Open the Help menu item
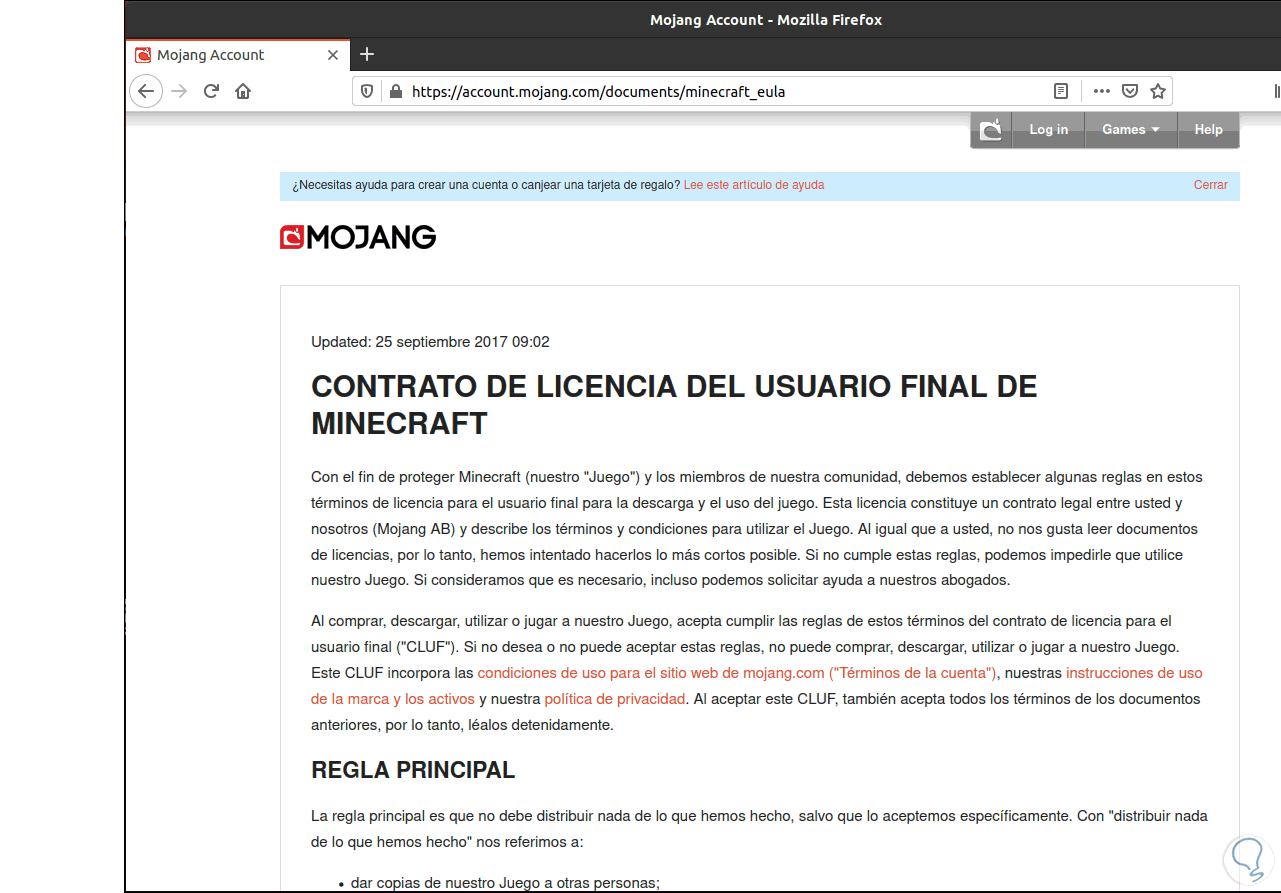Viewport: 1281px width, 893px height. click(1208, 130)
